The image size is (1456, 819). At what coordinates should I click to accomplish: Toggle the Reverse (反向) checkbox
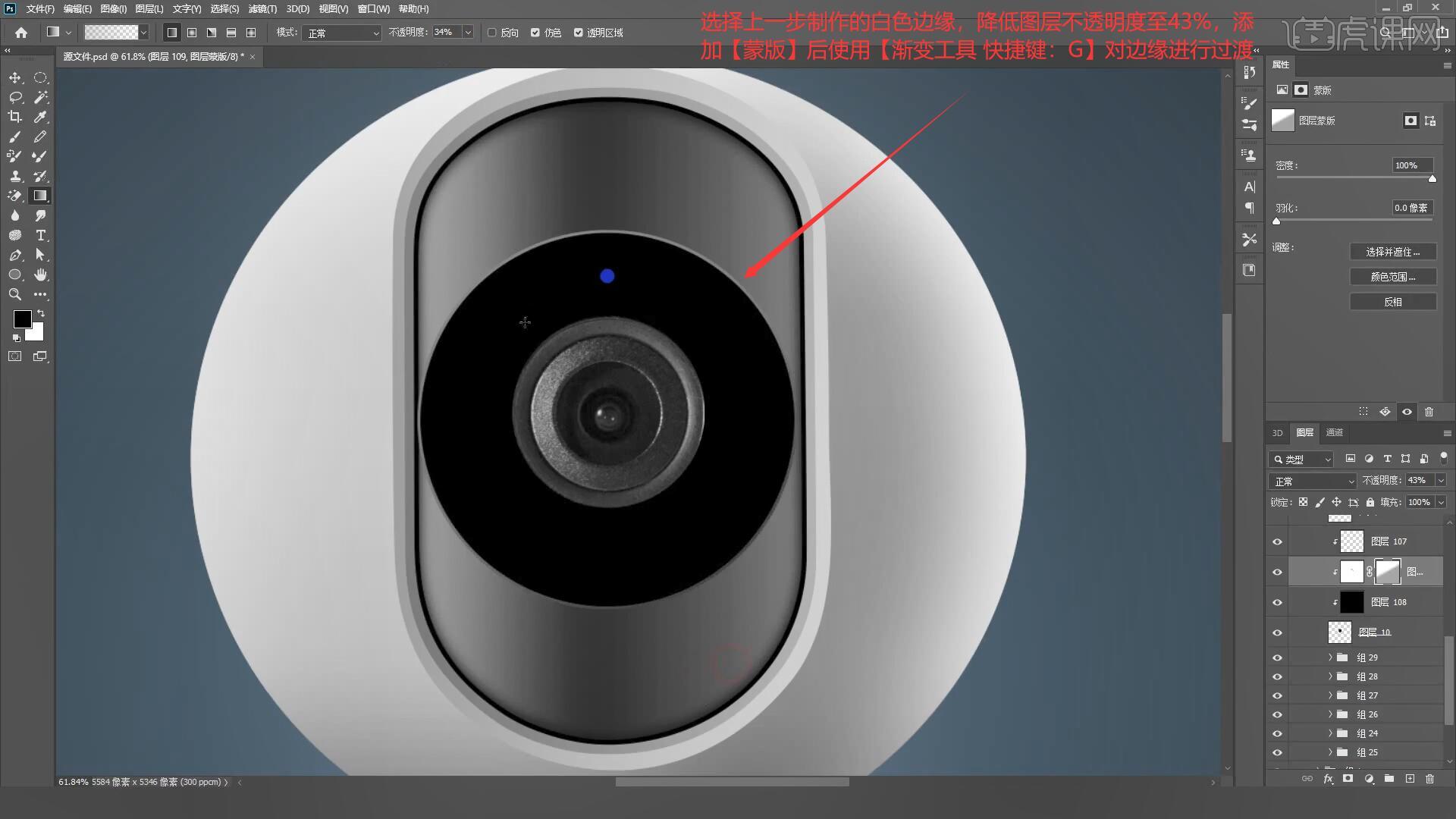[x=491, y=33]
